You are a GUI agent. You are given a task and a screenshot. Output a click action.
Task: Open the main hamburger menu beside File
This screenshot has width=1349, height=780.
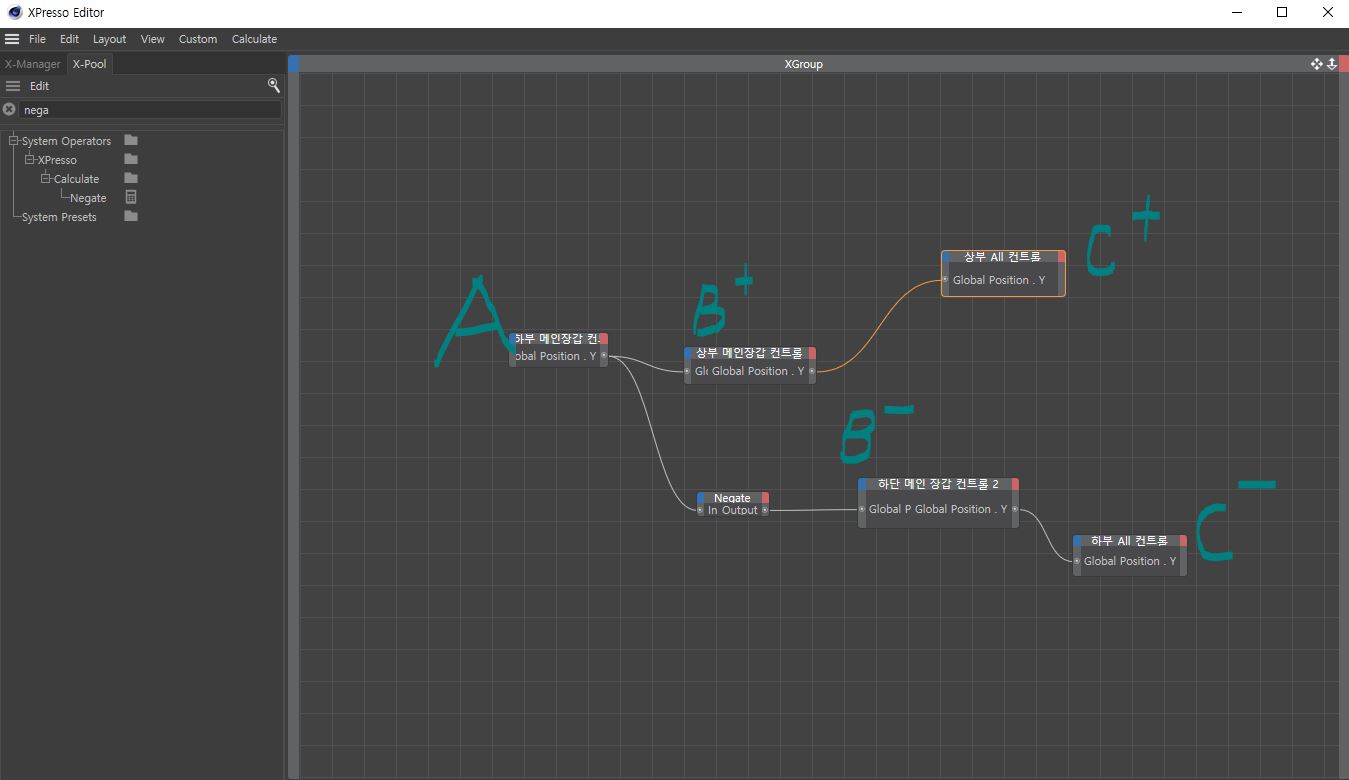pos(12,39)
